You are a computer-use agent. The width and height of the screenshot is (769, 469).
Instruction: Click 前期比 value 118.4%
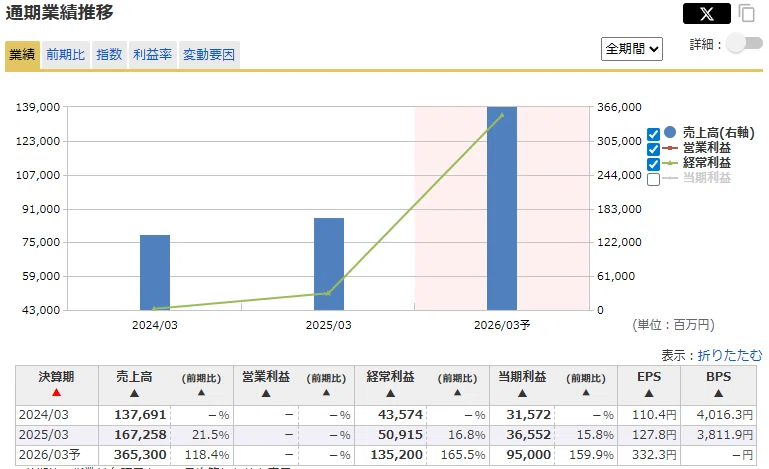[207, 455]
